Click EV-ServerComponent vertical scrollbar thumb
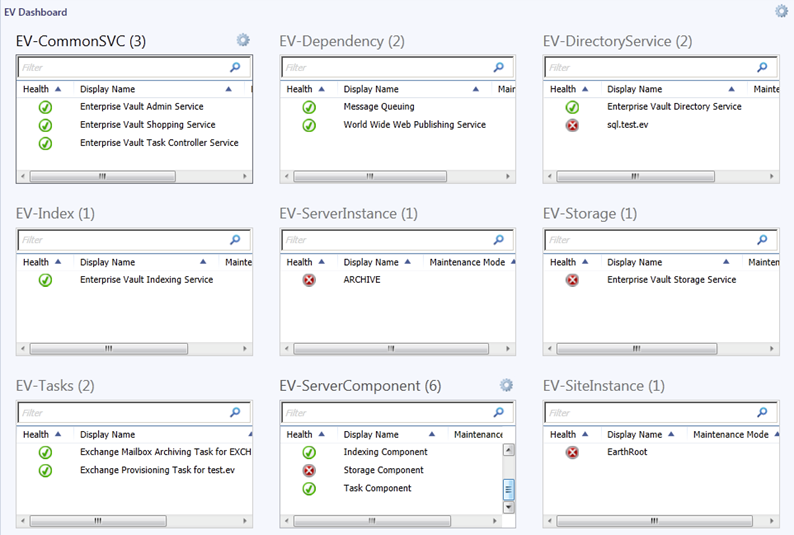 [509, 489]
